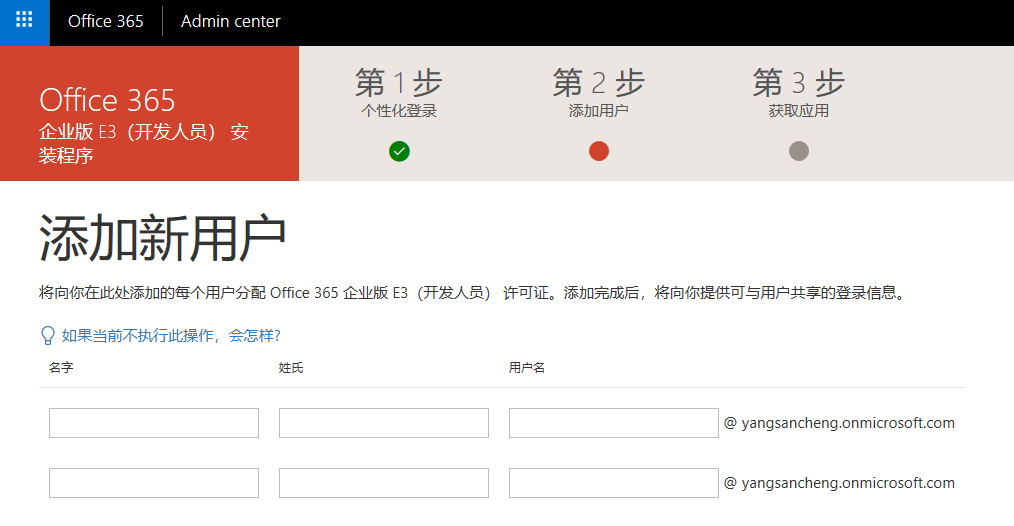Click second row @ yangsancheng.onmicrosoft.com domain text
This screenshot has width=1014, height=526.
pyautogui.click(x=839, y=483)
